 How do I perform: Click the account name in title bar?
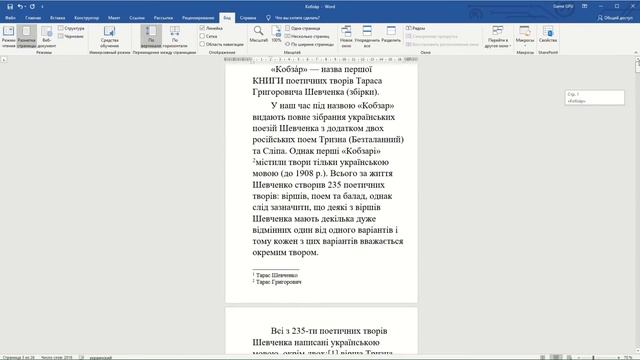(562, 7)
